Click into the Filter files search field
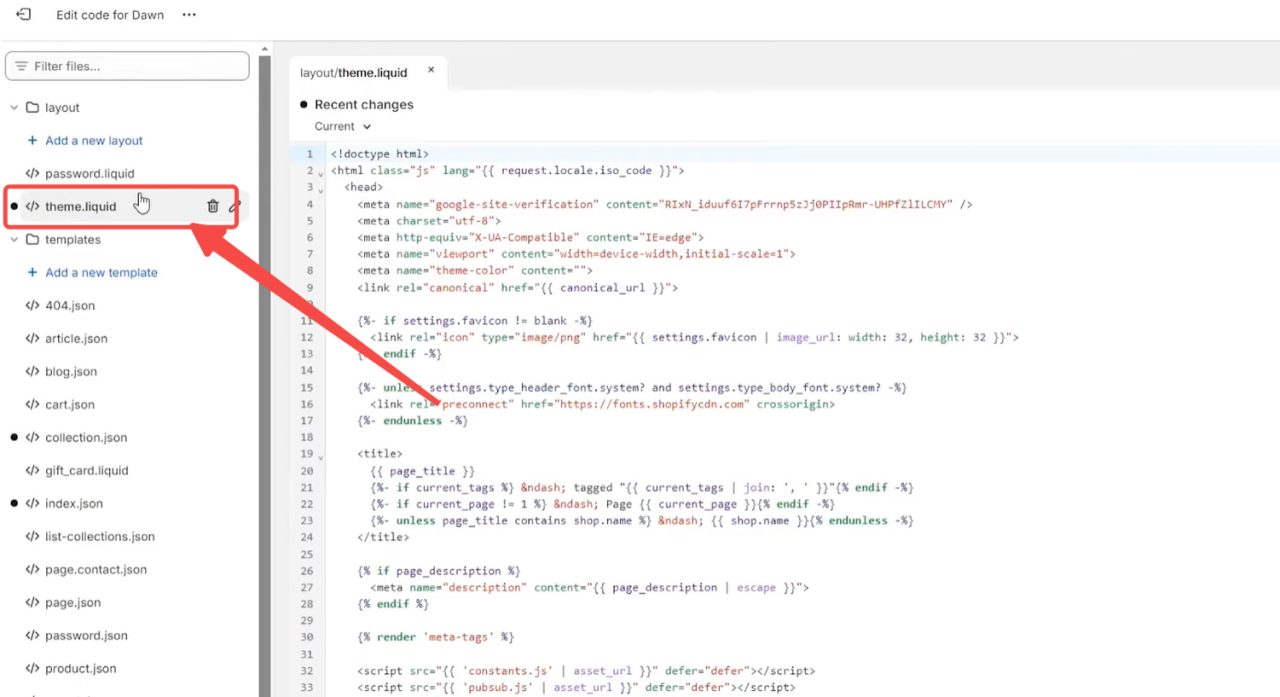 pyautogui.click(x=127, y=66)
